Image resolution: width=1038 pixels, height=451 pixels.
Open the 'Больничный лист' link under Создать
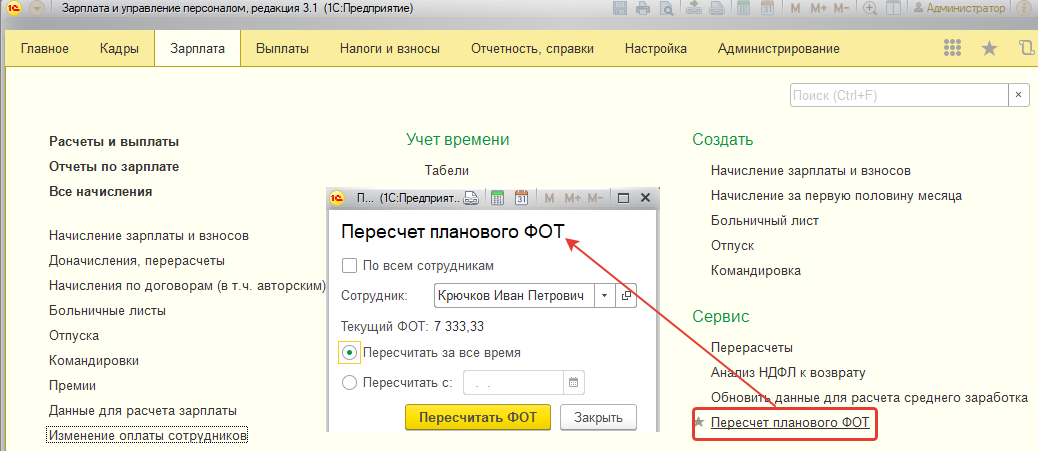pyautogui.click(x=764, y=220)
